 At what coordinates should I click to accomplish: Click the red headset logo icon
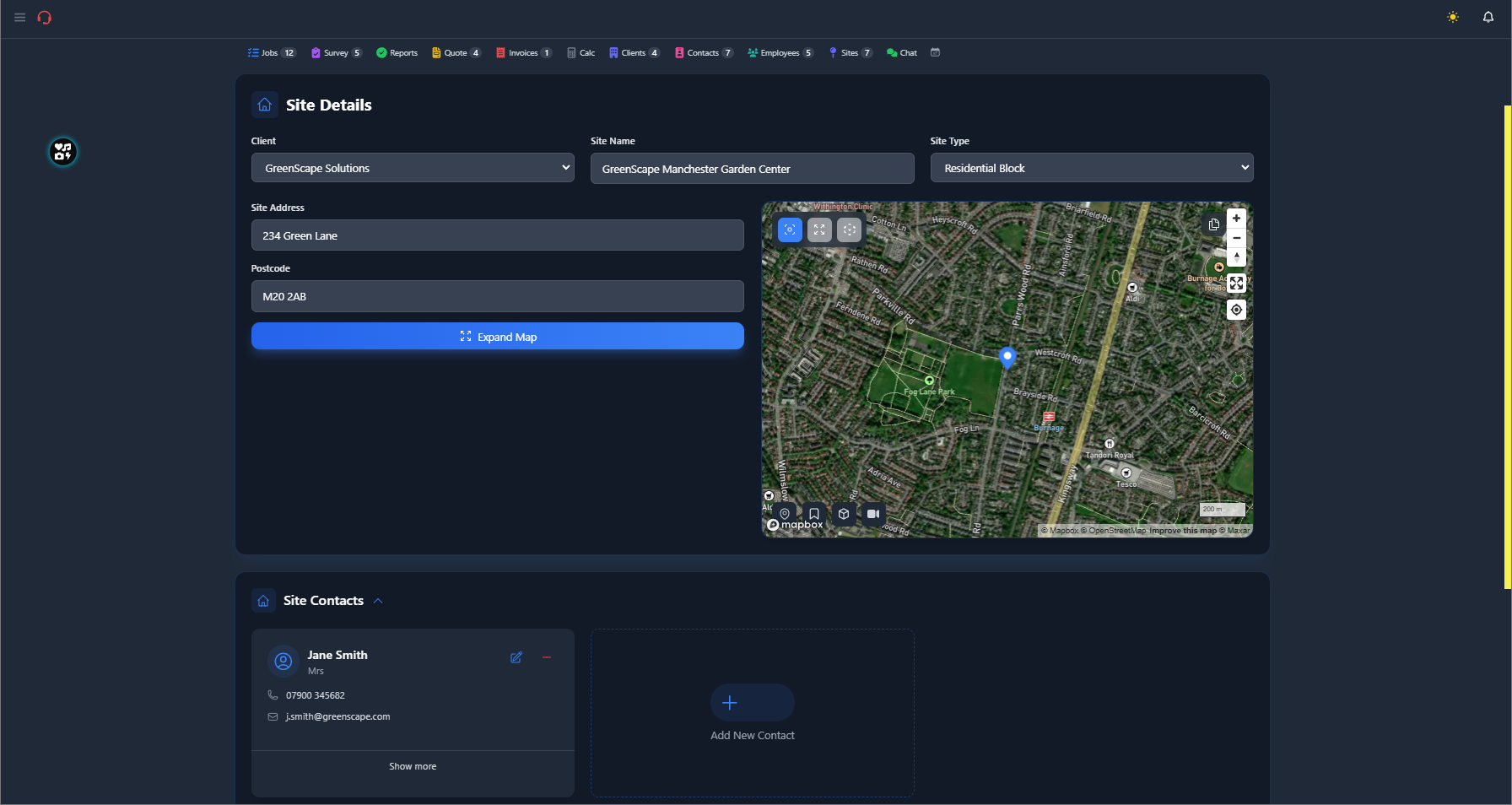[x=45, y=17]
